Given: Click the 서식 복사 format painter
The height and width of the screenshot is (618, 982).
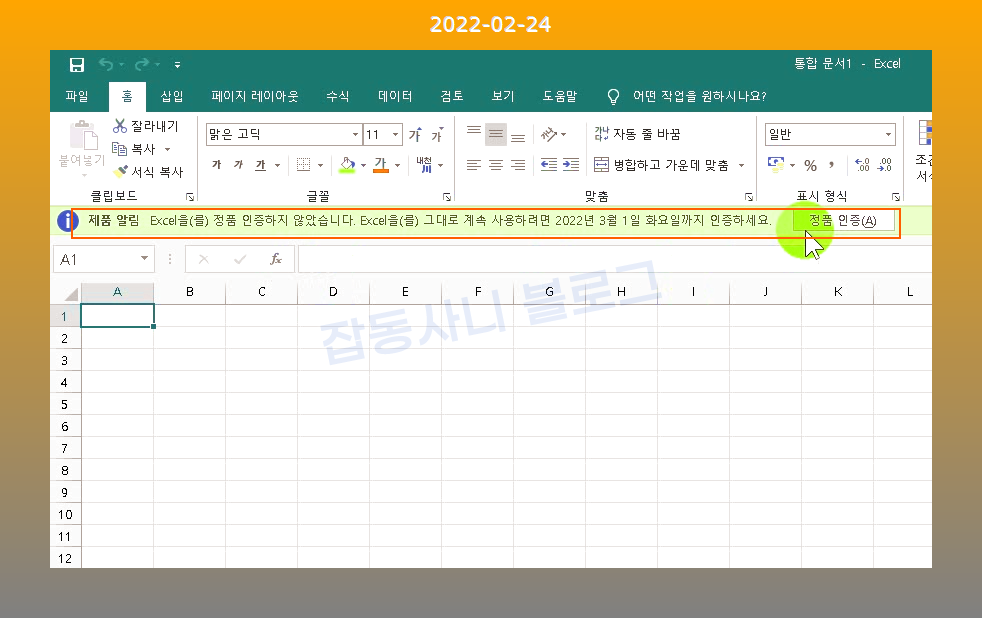Looking at the screenshot, I should 148,172.
